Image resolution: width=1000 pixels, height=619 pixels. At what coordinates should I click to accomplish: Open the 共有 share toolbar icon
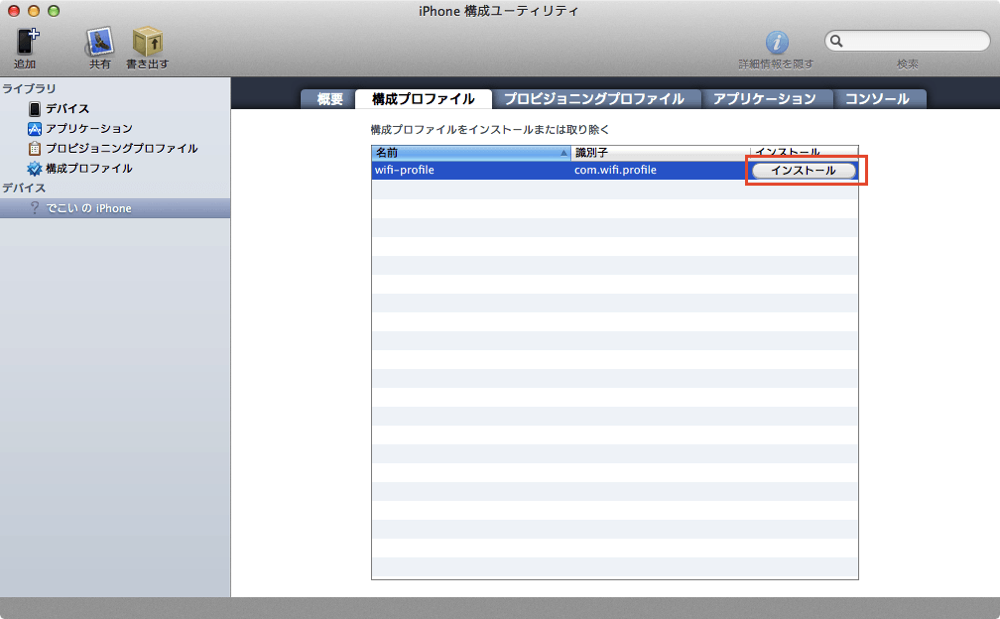point(99,42)
